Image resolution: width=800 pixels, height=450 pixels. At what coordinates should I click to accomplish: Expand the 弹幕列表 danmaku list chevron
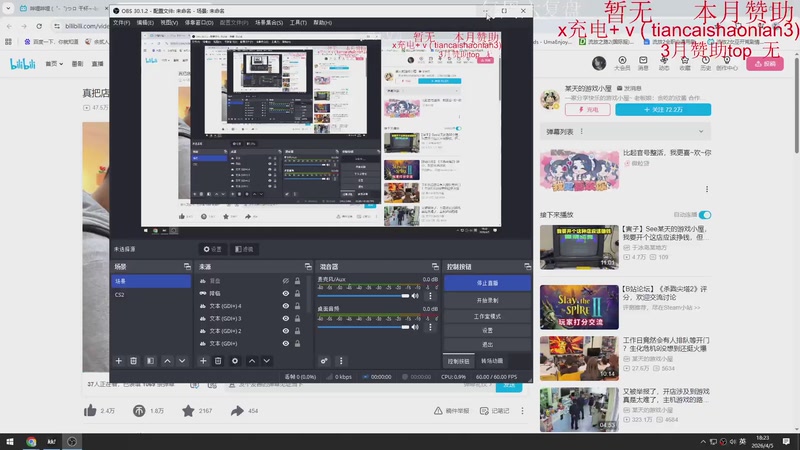point(701,132)
